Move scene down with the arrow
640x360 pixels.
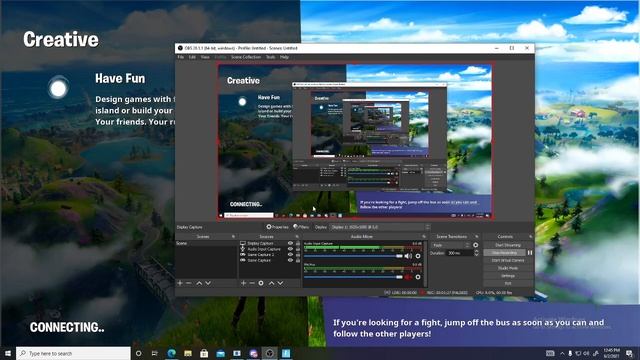click(x=208, y=283)
